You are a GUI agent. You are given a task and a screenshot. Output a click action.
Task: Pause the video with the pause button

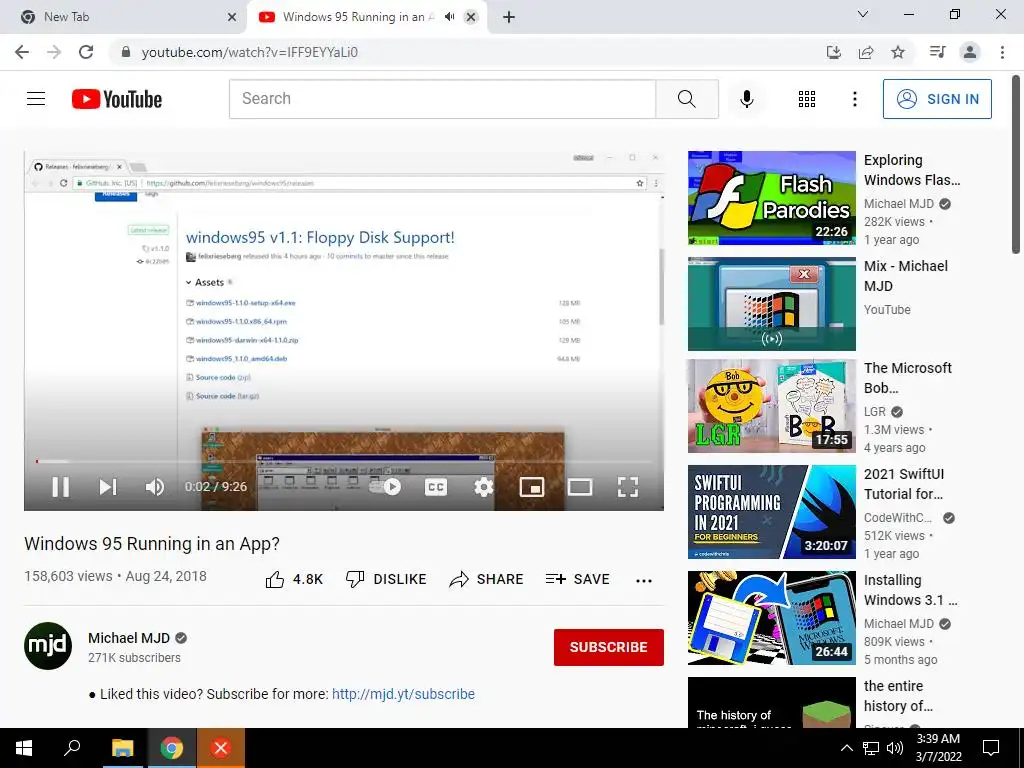(61, 487)
